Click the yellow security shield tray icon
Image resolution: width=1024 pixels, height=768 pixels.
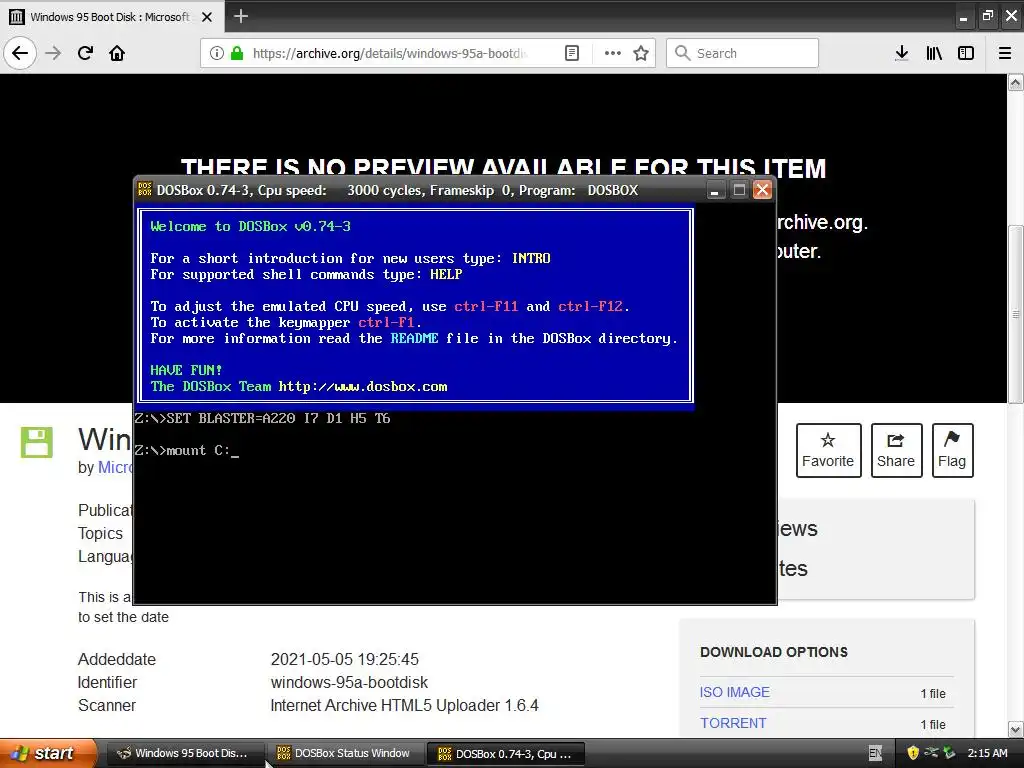pyautogui.click(x=913, y=753)
